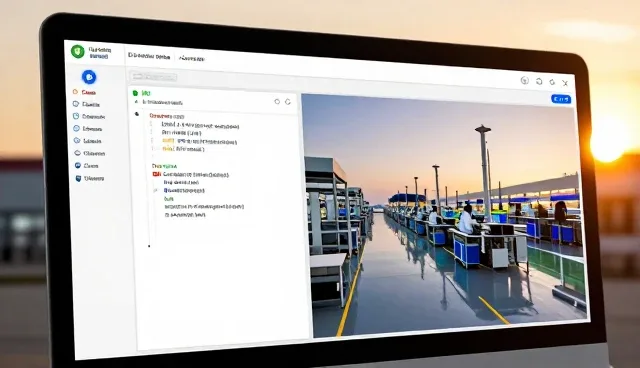Click the blue pill button above the photo

click(x=561, y=99)
